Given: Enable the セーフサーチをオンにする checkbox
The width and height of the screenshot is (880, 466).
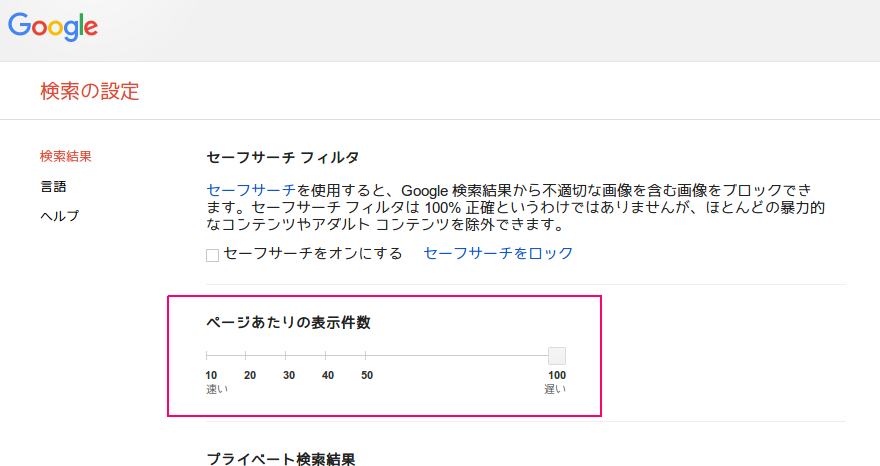Looking at the screenshot, I should [212, 255].
